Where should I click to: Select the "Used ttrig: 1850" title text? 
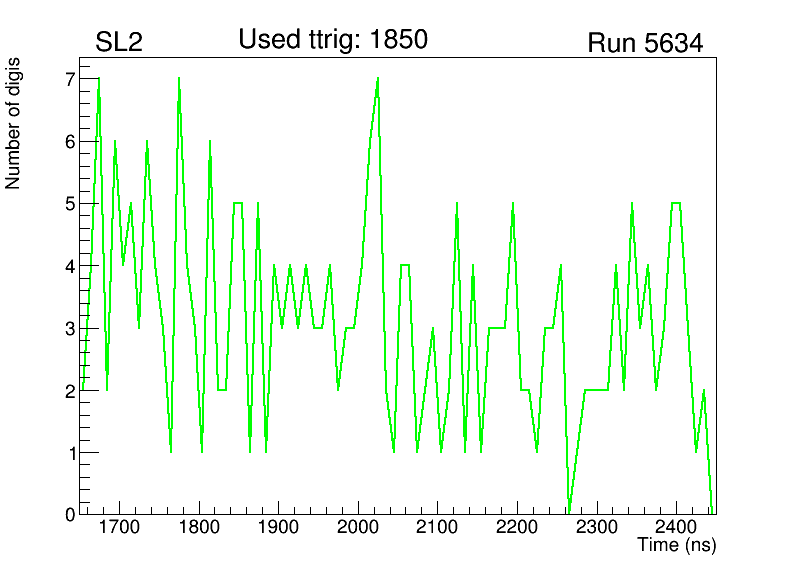[x=332, y=40]
